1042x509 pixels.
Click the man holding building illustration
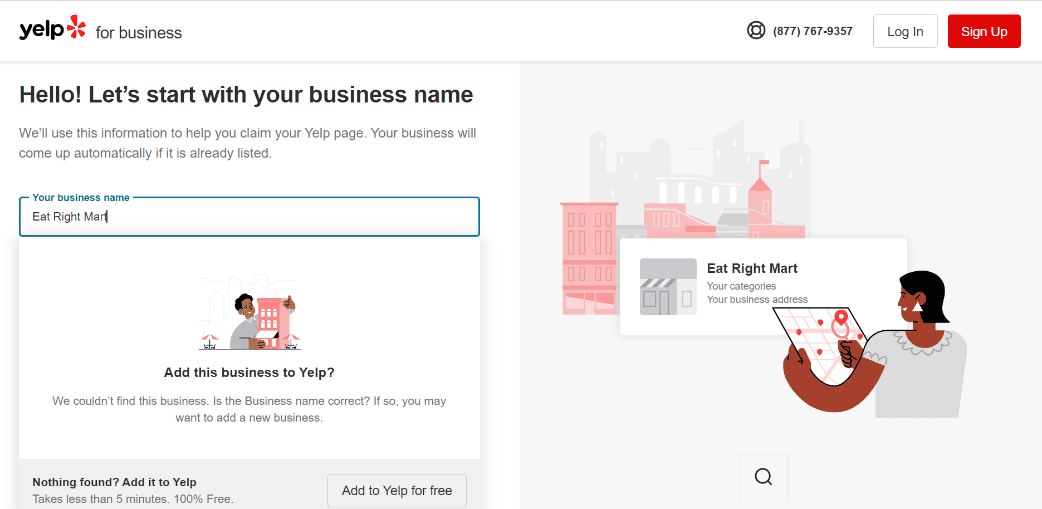[250, 314]
